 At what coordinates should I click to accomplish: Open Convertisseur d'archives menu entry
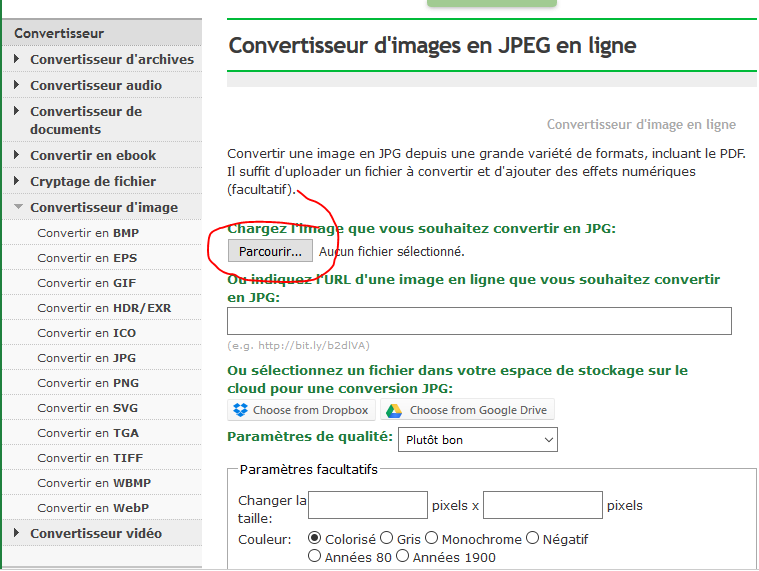[112, 59]
